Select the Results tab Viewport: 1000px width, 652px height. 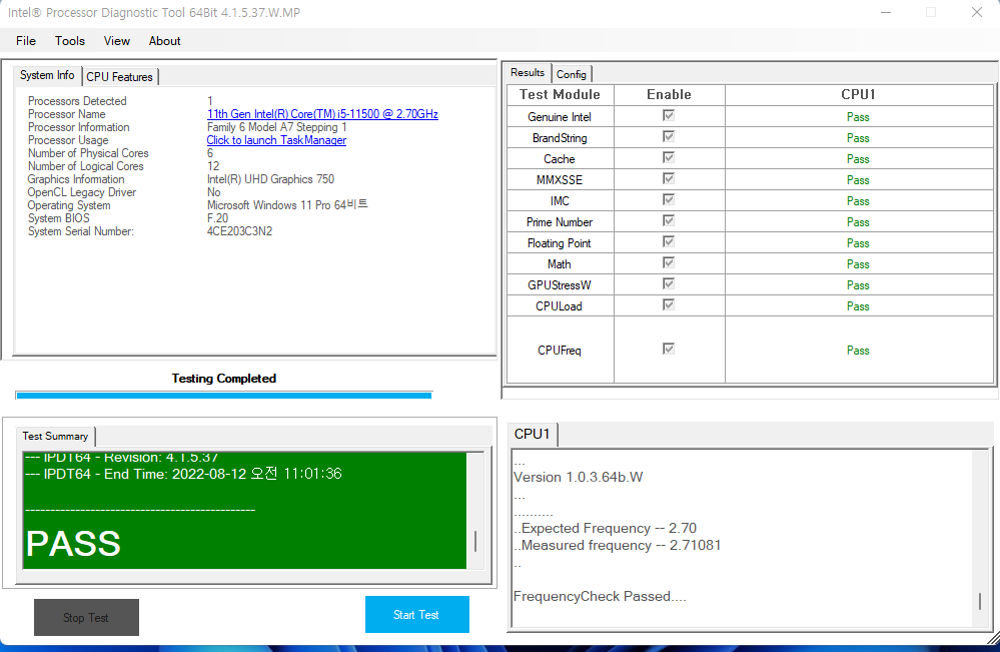point(527,73)
